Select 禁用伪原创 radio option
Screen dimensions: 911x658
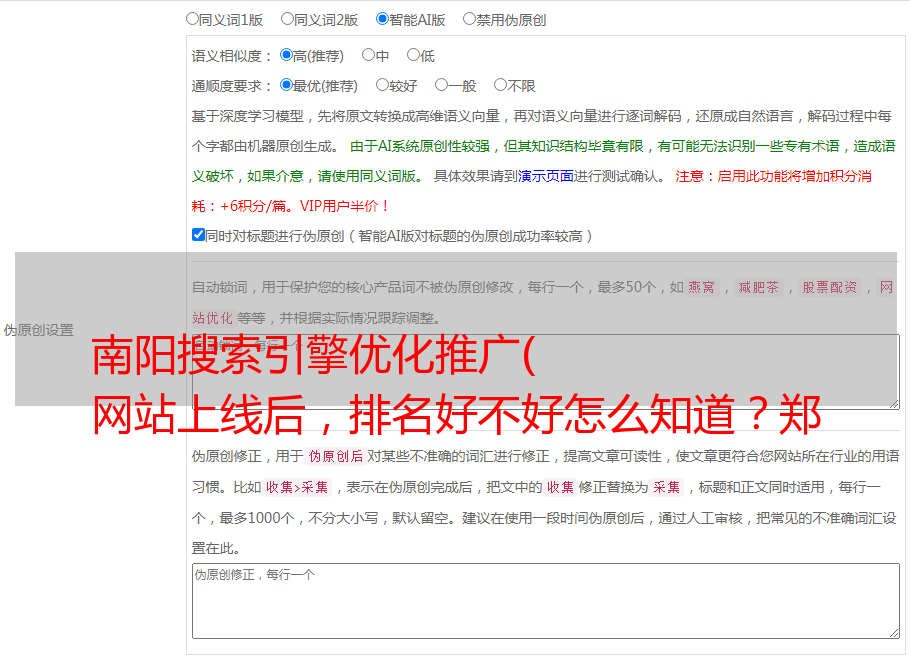[x=469, y=19]
